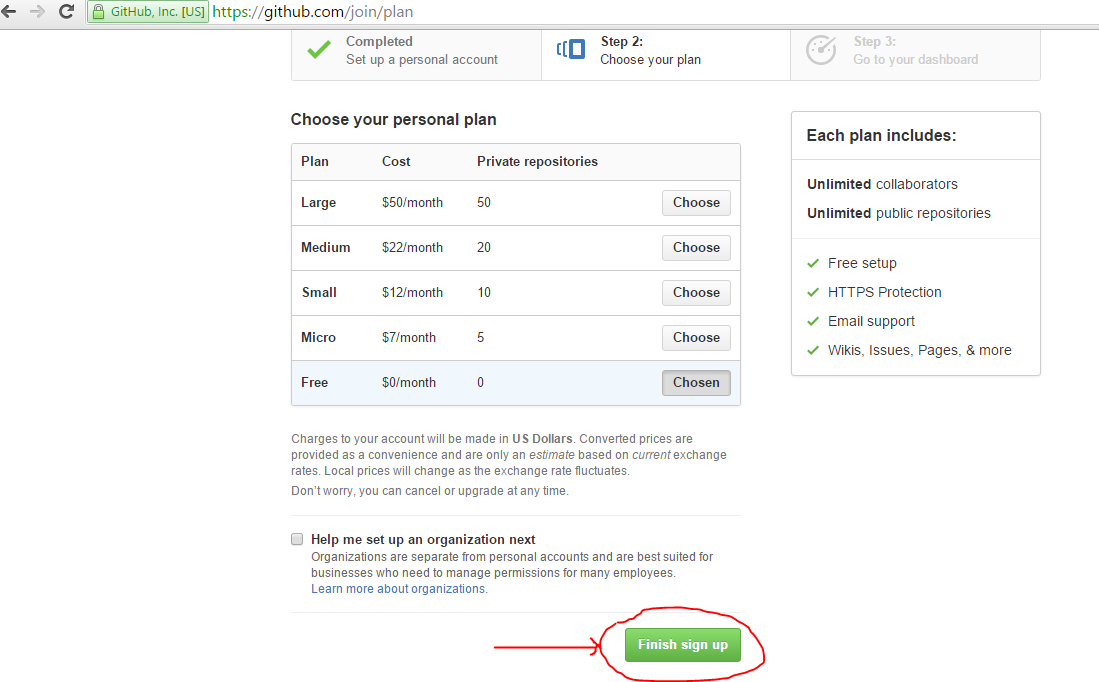1099x682 pixels.
Task: Click the browser back arrow
Action: [13, 14]
